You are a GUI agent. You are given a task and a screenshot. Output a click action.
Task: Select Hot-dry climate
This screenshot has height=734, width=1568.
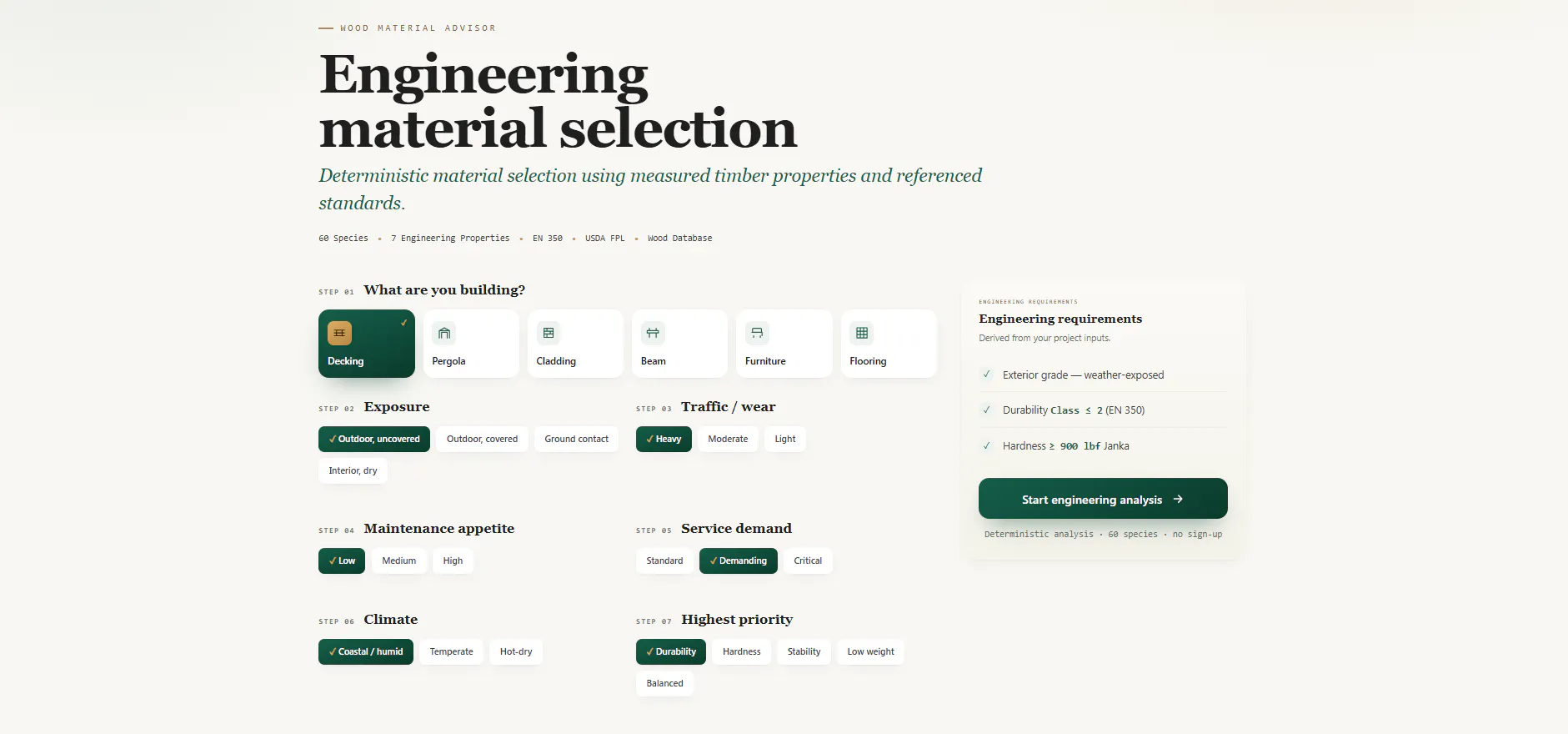click(x=516, y=651)
